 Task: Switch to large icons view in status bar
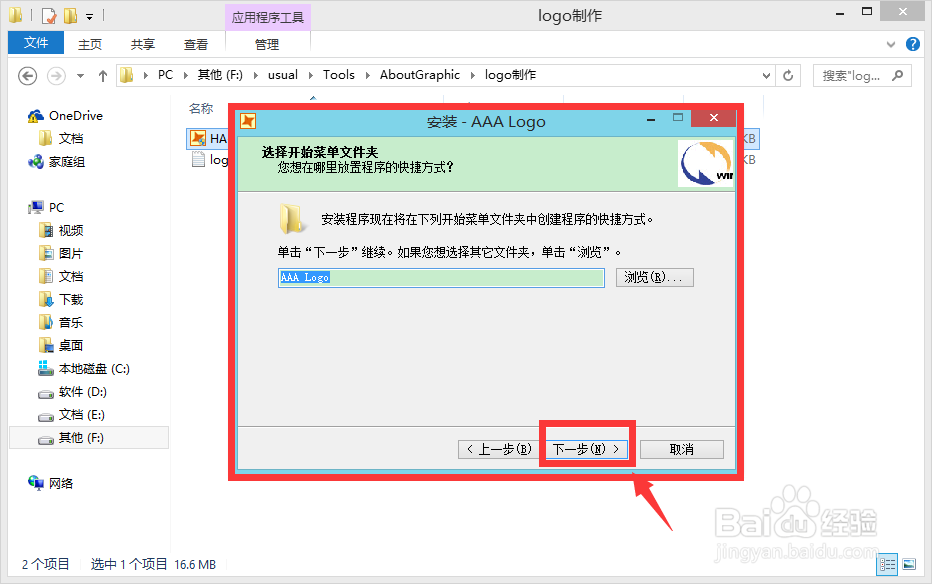click(909, 564)
